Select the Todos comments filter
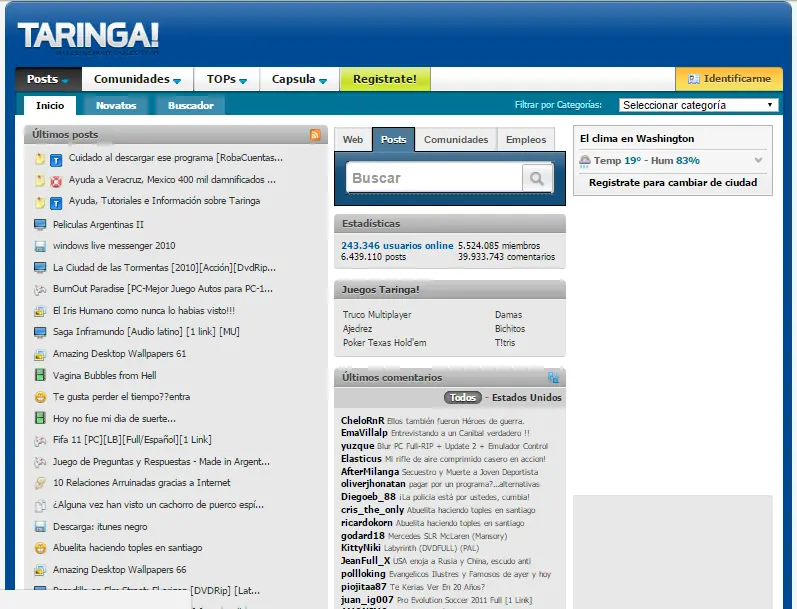 point(463,398)
